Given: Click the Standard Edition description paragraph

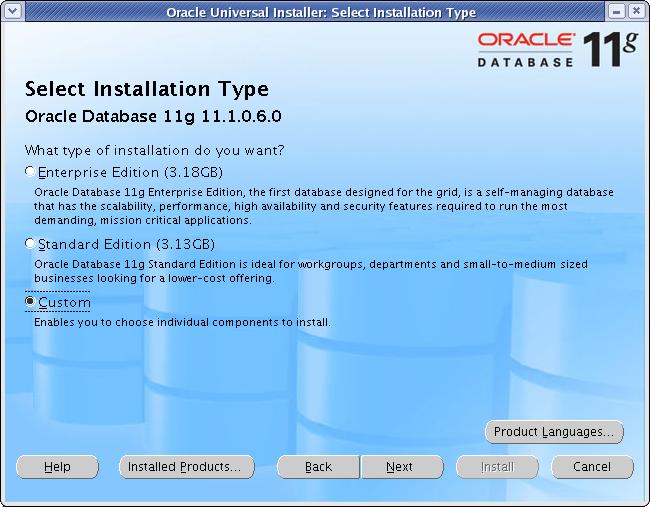Looking at the screenshot, I should 310,271.
